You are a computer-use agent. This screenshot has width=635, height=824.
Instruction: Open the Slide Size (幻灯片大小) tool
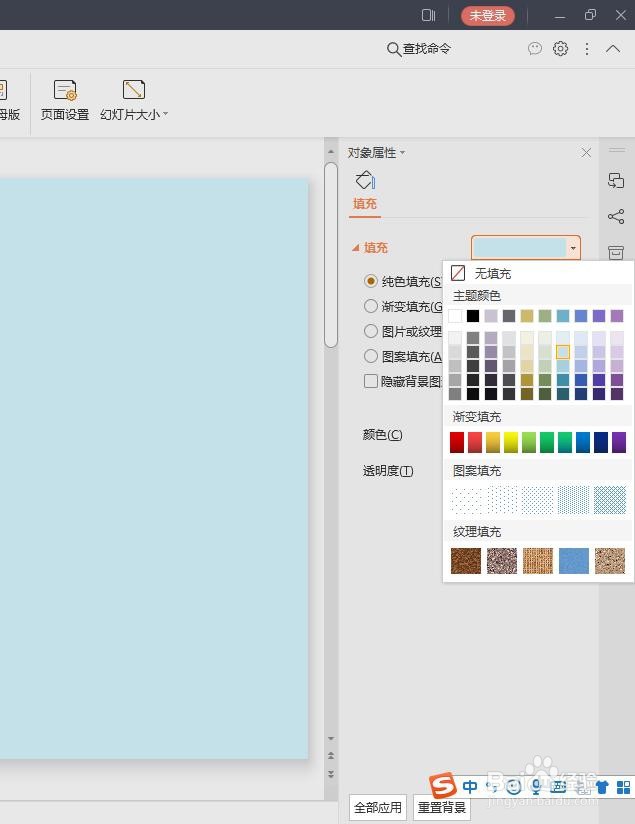click(x=134, y=100)
